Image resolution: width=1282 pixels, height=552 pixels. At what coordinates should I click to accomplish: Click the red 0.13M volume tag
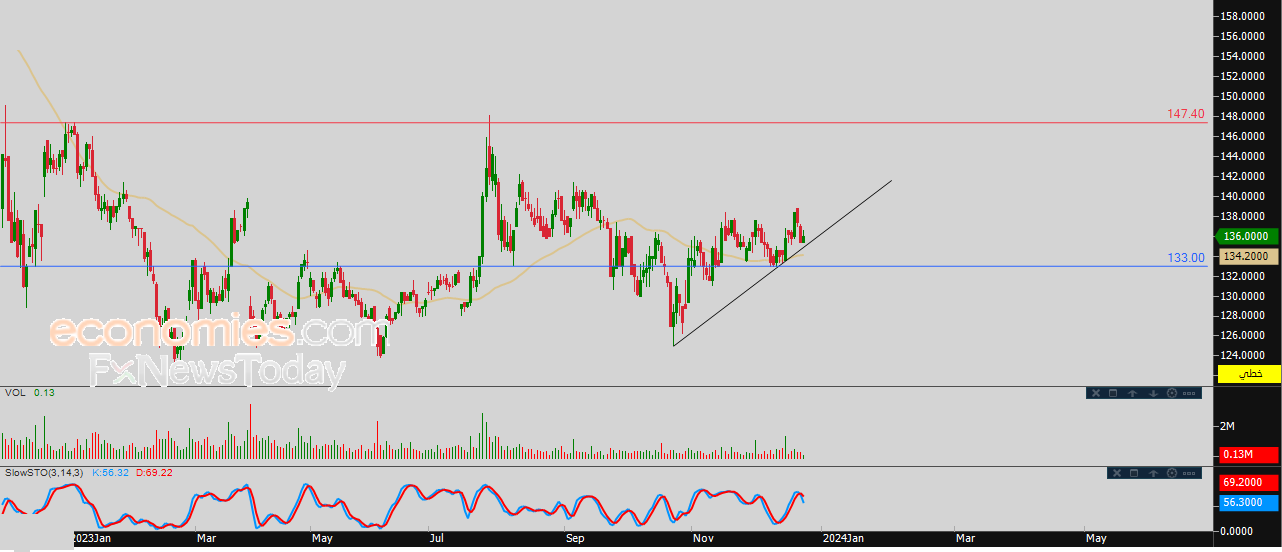pyautogui.click(x=1249, y=456)
